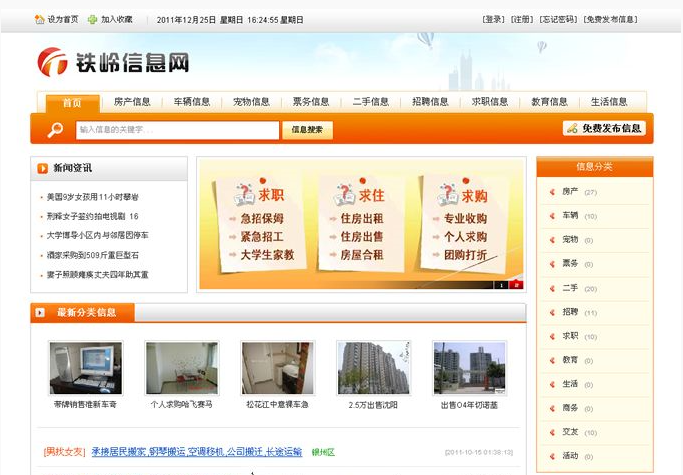Screen dimensions: 683x475
Task: Click the green 银州区 region link
Action: 323,452
